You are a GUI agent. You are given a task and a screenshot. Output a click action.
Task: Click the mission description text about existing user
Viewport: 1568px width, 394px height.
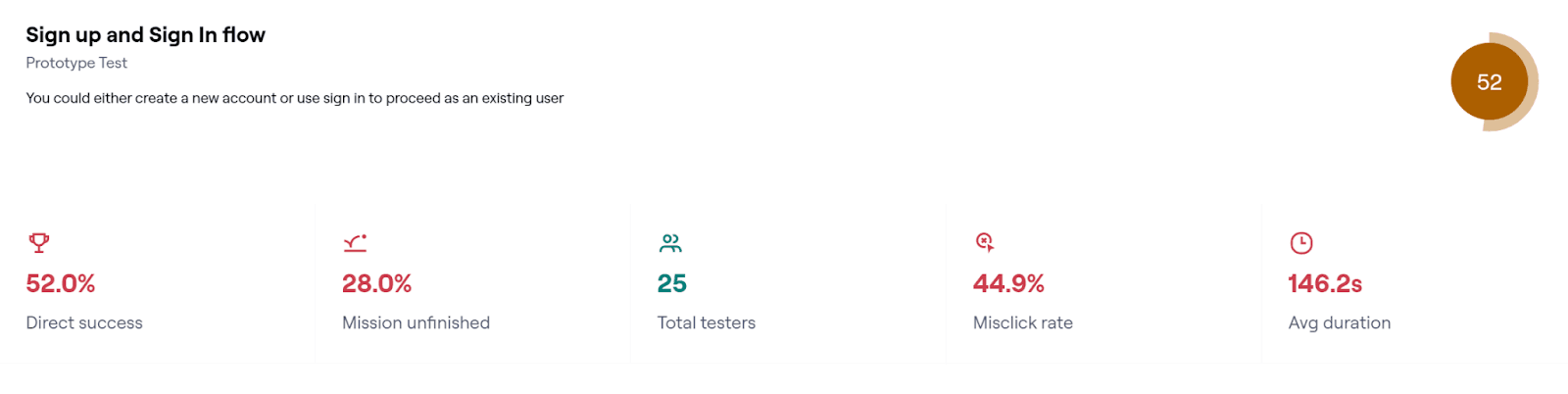(295, 98)
